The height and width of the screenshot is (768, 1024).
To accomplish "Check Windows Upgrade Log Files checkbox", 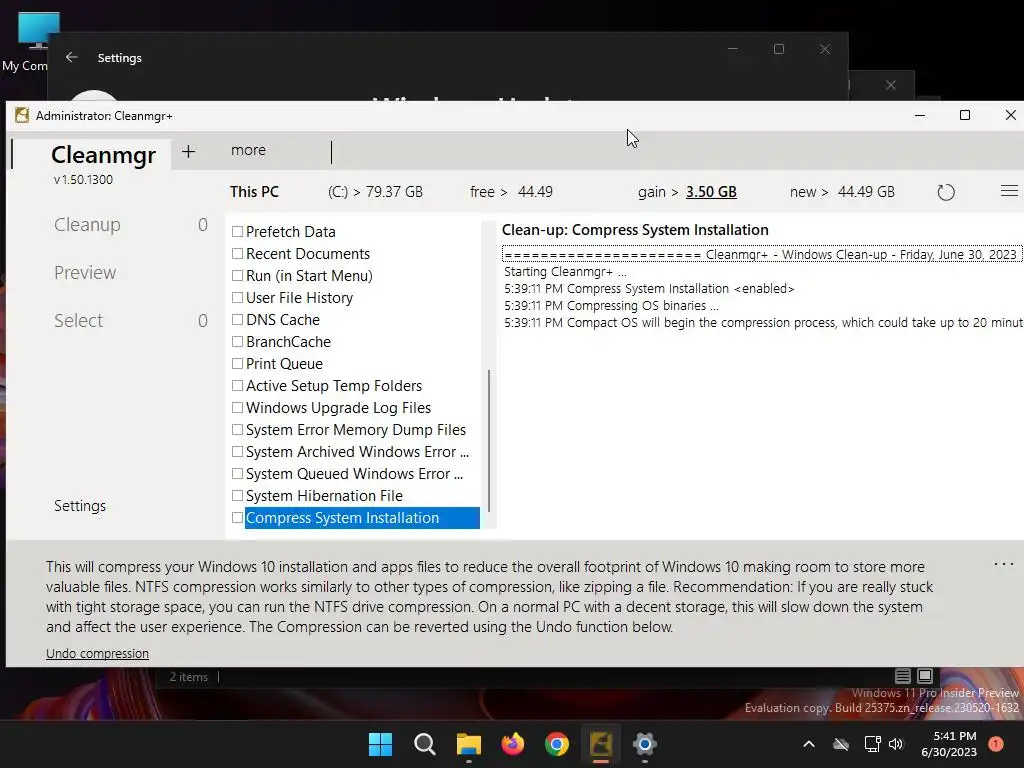I will [237, 408].
